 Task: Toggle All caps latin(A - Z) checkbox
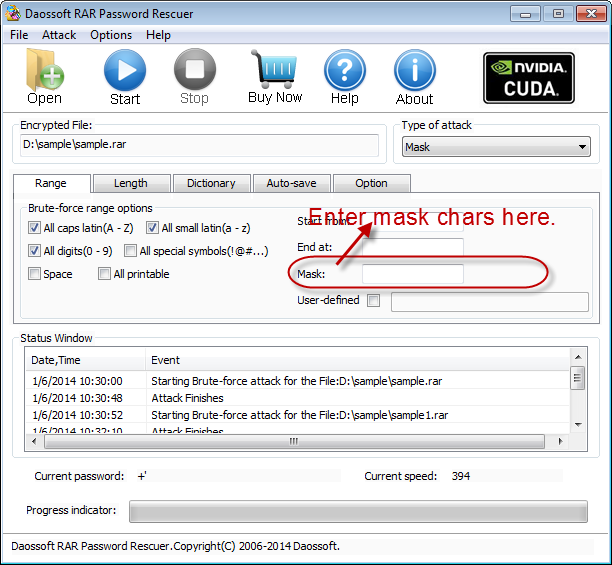click(34, 228)
